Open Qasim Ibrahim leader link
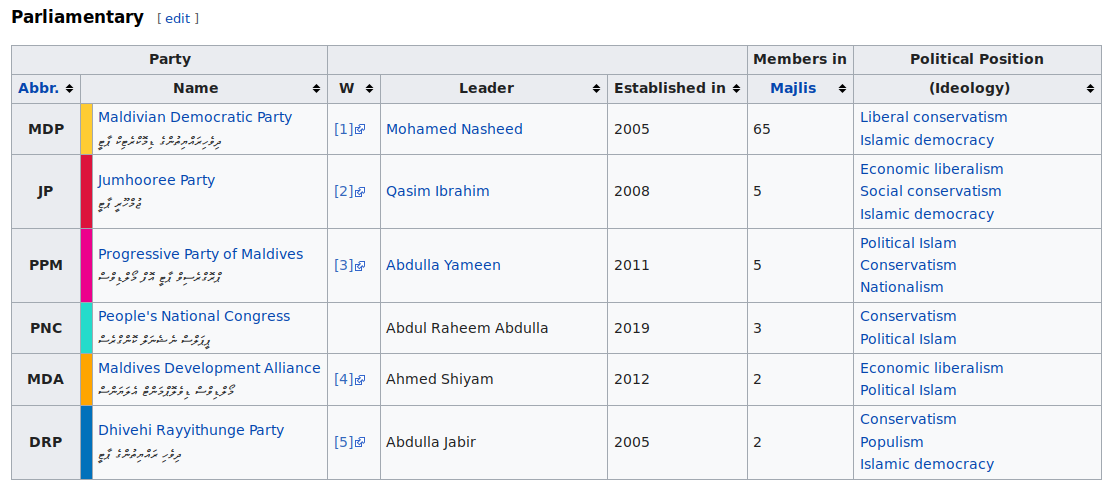 [438, 191]
